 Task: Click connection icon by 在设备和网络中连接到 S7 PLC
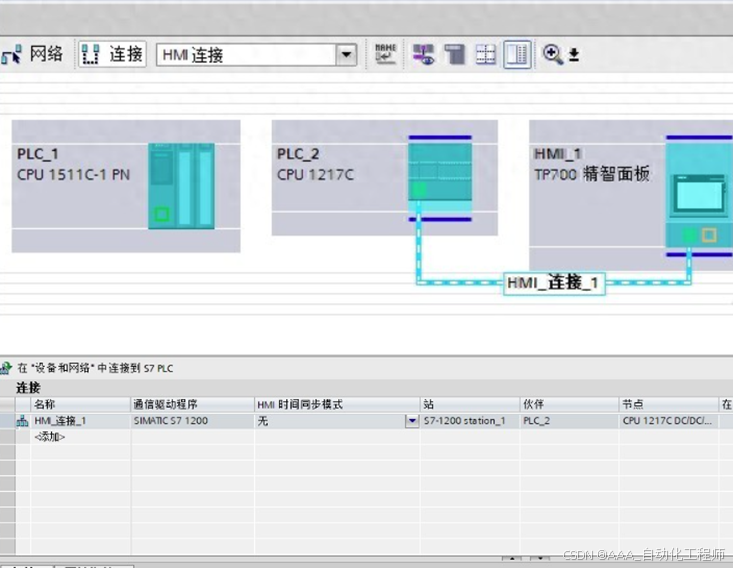pyautogui.click(x=6, y=368)
